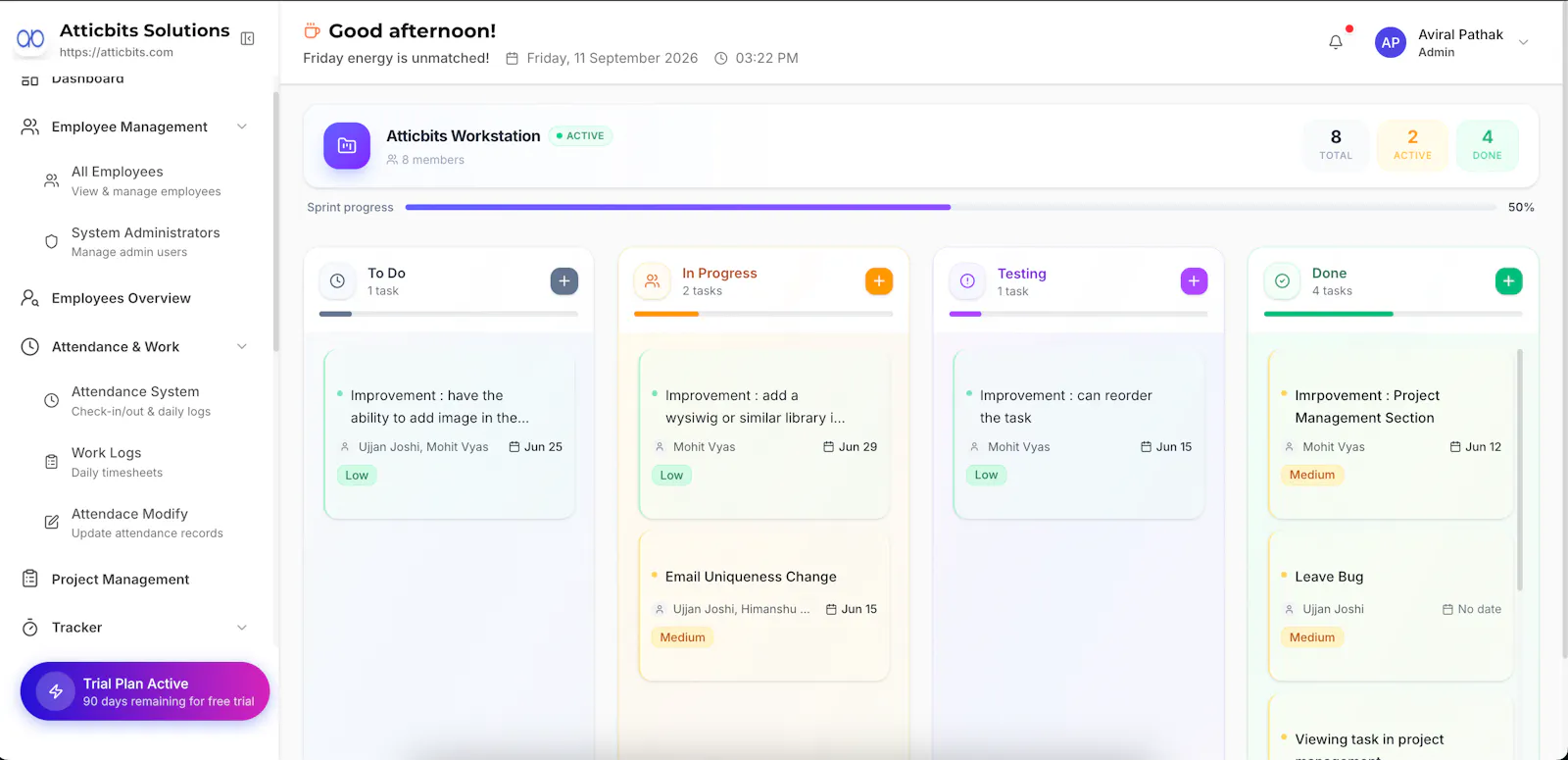Screen dimensions: 1568x760
Task: Click the Sprint progress bar
Action: 951,207
